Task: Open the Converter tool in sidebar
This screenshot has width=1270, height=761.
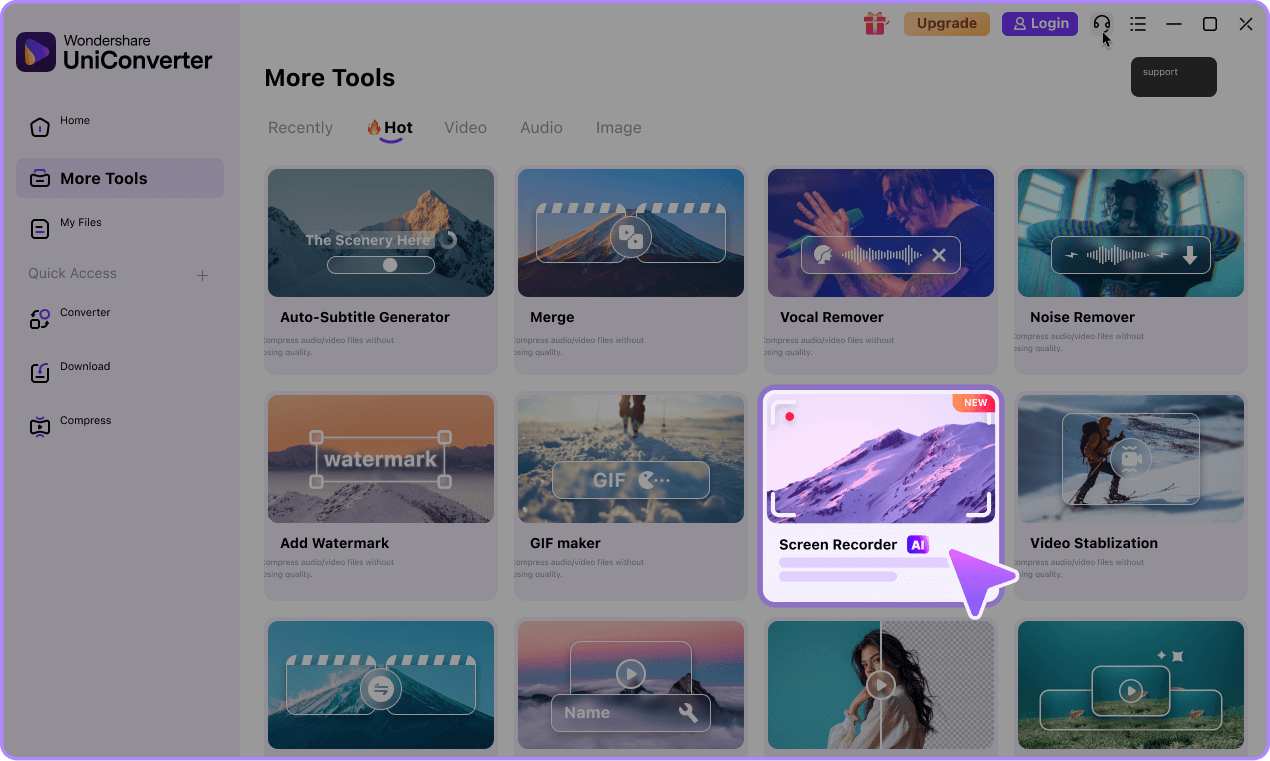Action: (x=85, y=312)
